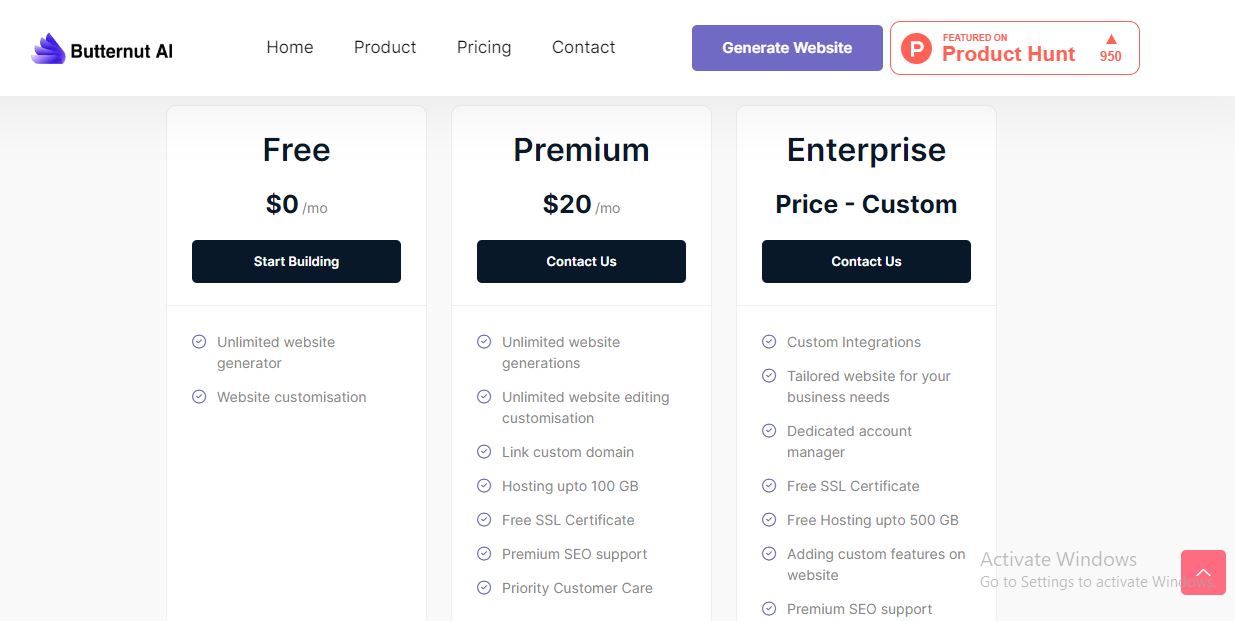Click checkmark beside Priority Customer Care
This screenshot has height=621, width=1235.
(484, 588)
